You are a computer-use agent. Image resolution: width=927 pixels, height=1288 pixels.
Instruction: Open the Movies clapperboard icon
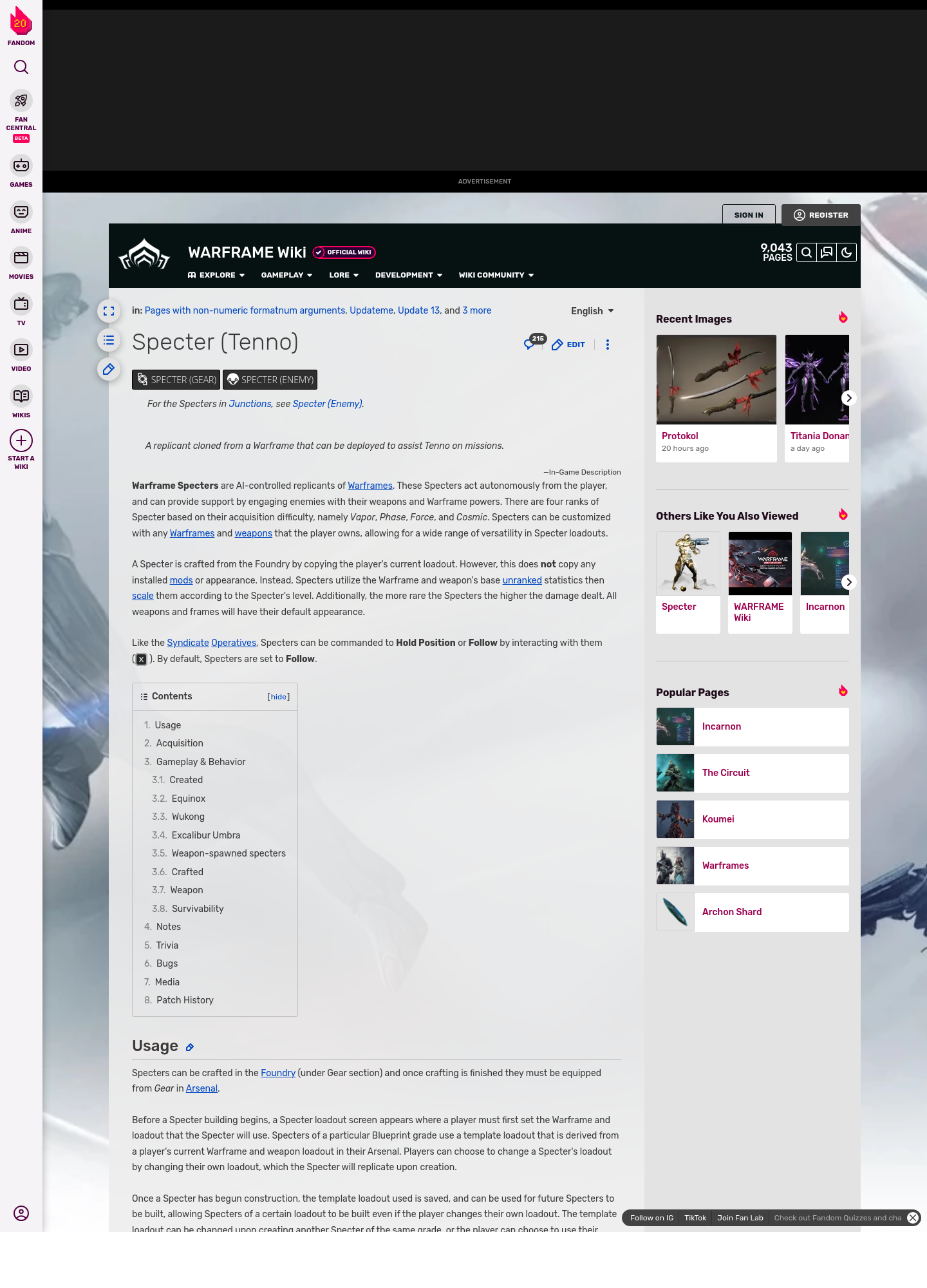tap(21, 258)
